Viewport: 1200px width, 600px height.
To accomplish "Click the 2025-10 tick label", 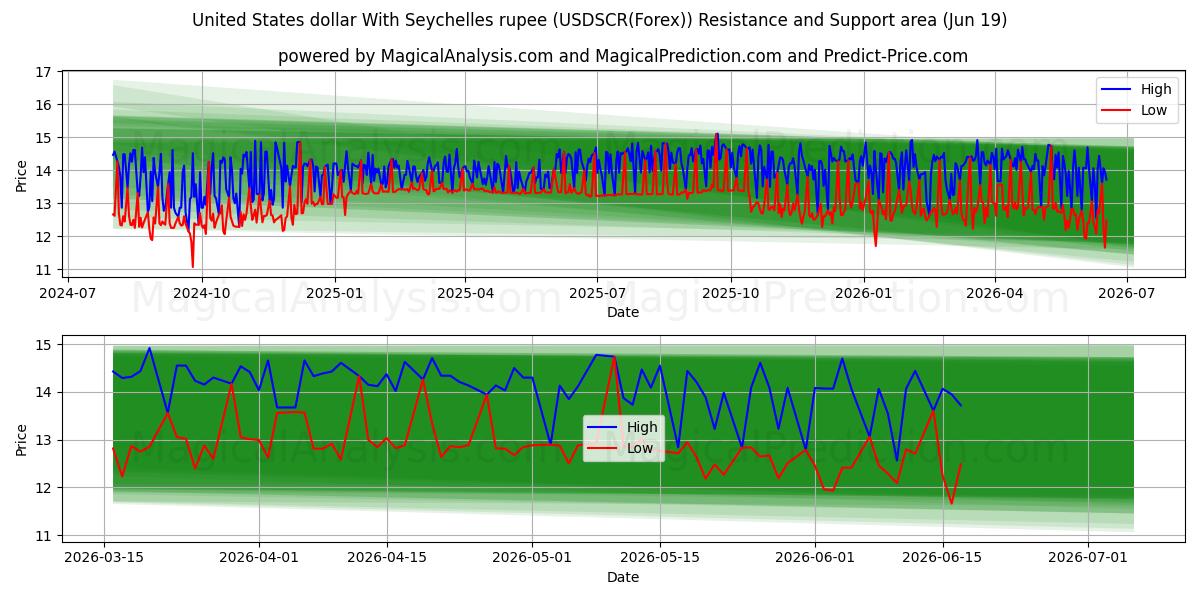I will click(730, 293).
